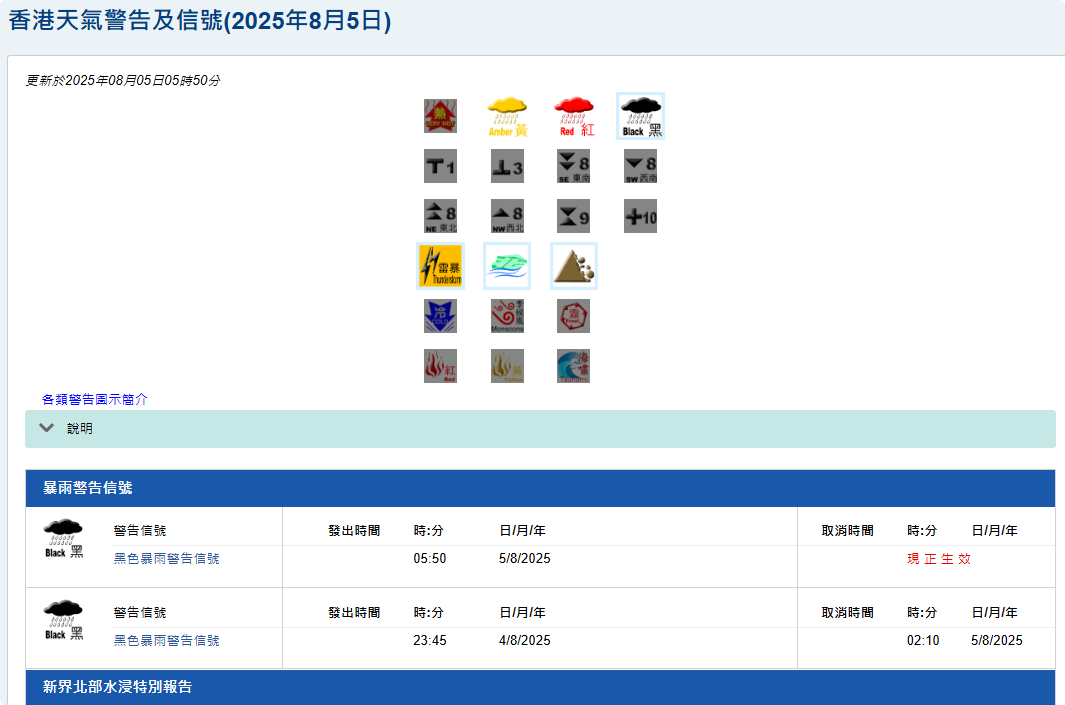Click Black rainstorm icon in the 23:45 row
The width and height of the screenshot is (1065, 705).
pyautogui.click(x=63, y=620)
